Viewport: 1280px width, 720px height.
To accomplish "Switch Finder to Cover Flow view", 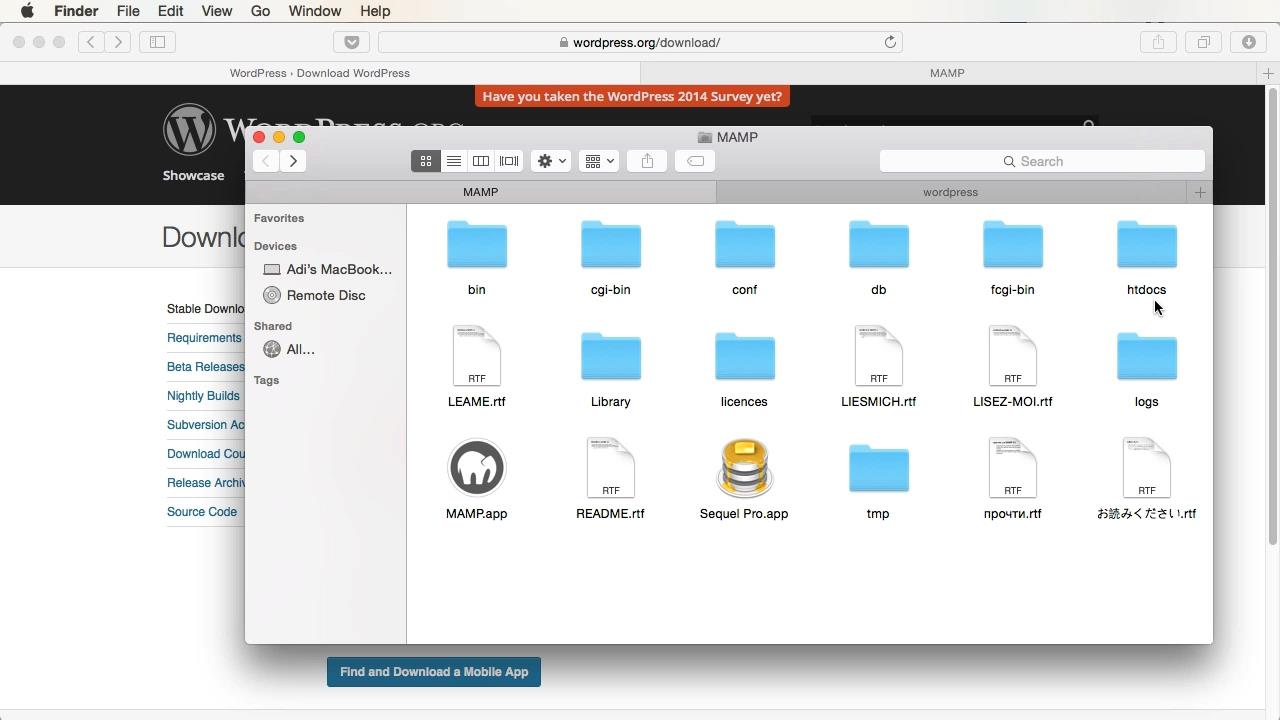I will pyautogui.click(x=509, y=161).
